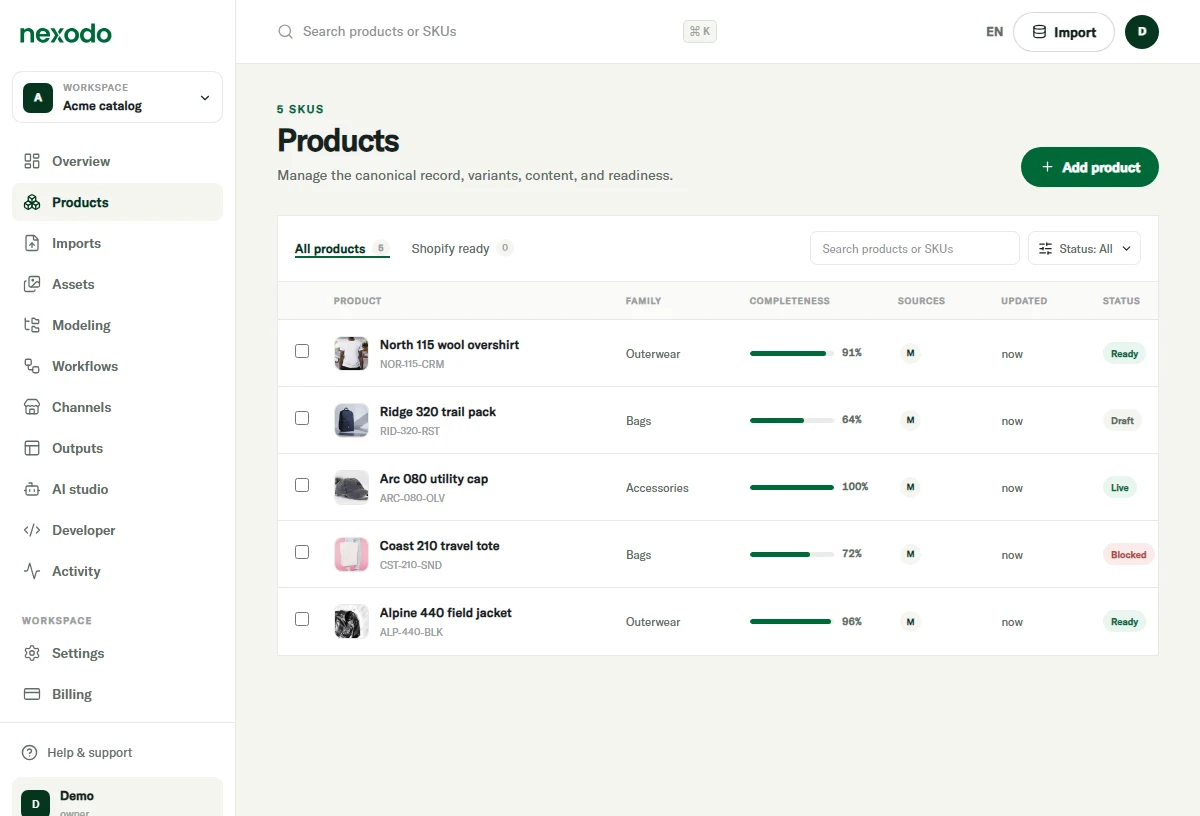Check the Arc 080 utility cap row
Image resolution: width=1200 pixels, height=816 pixels.
point(302,485)
